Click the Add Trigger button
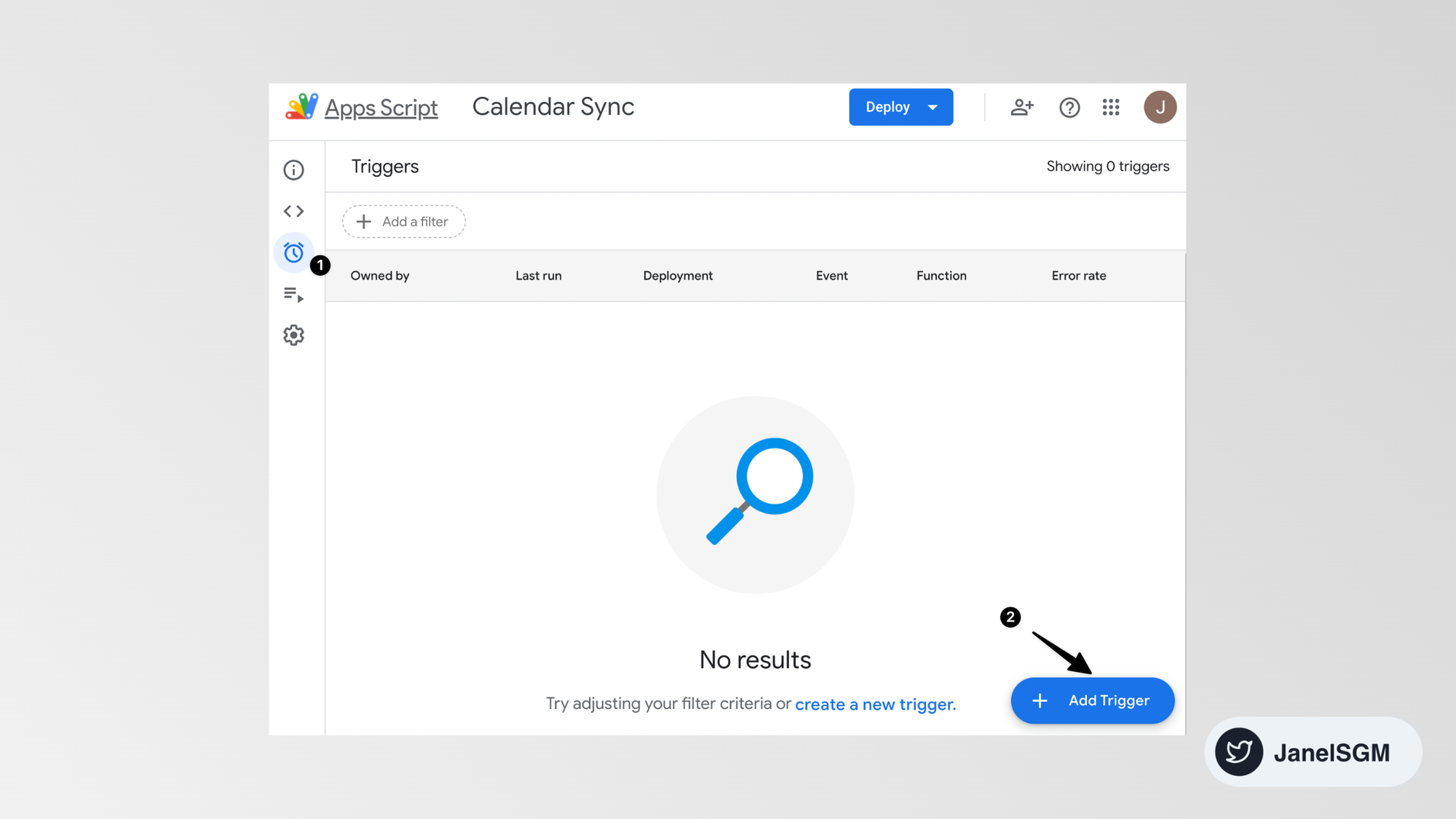The width and height of the screenshot is (1456, 819). point(1092,700)
